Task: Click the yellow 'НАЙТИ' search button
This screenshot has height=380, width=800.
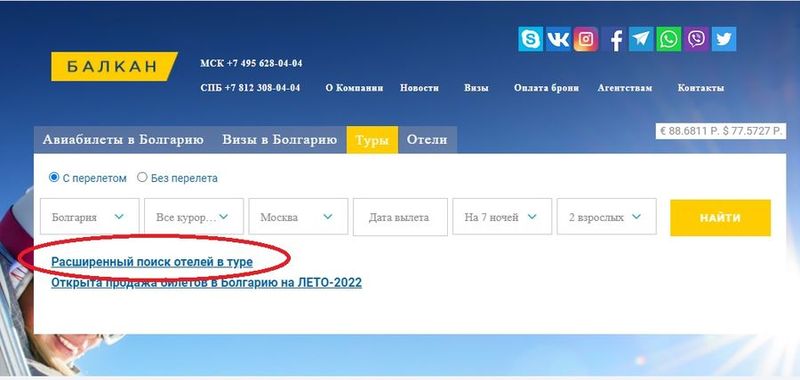Action: tap(720, 218)
